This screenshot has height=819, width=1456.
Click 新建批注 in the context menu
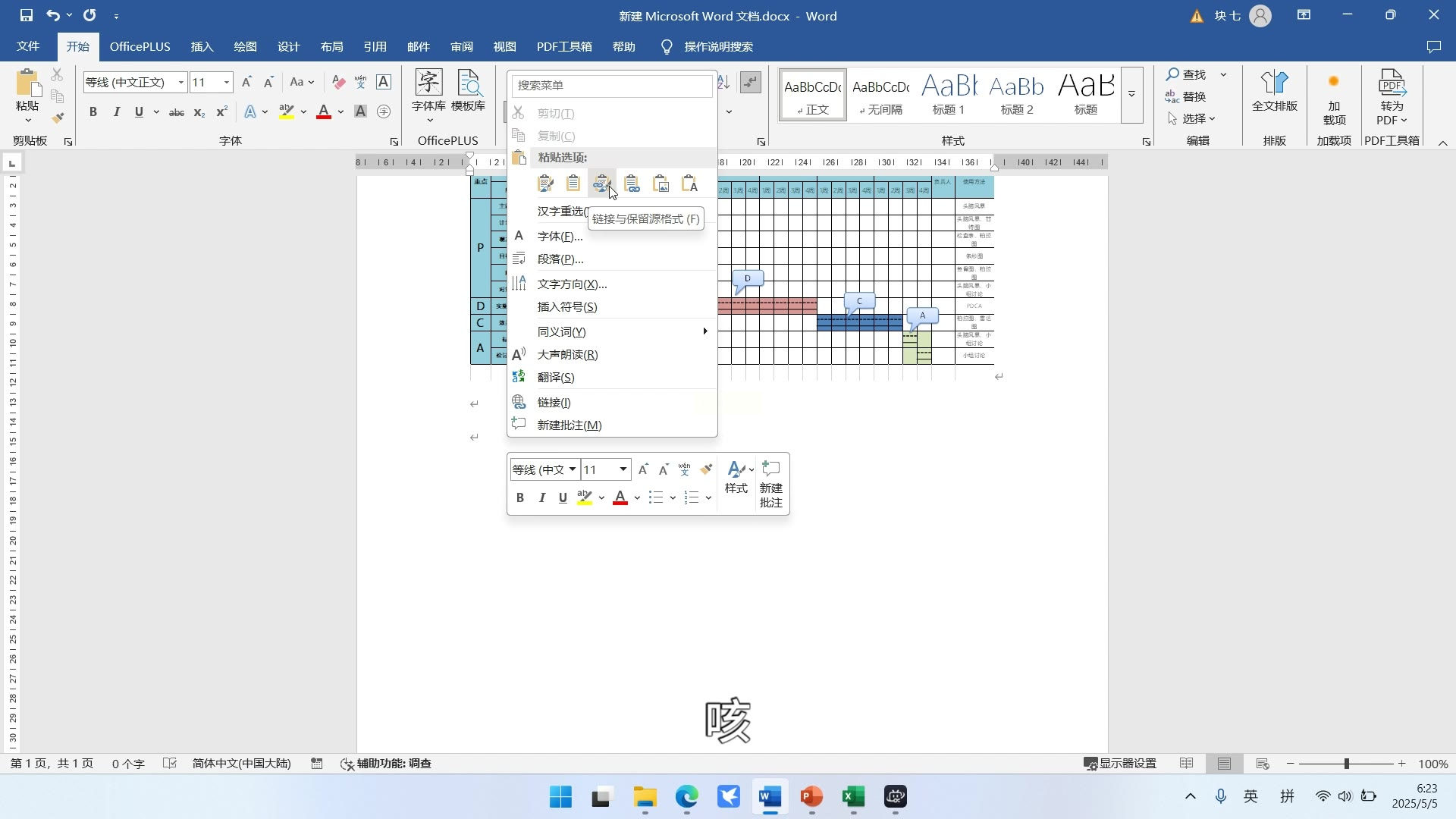point(569,425)
